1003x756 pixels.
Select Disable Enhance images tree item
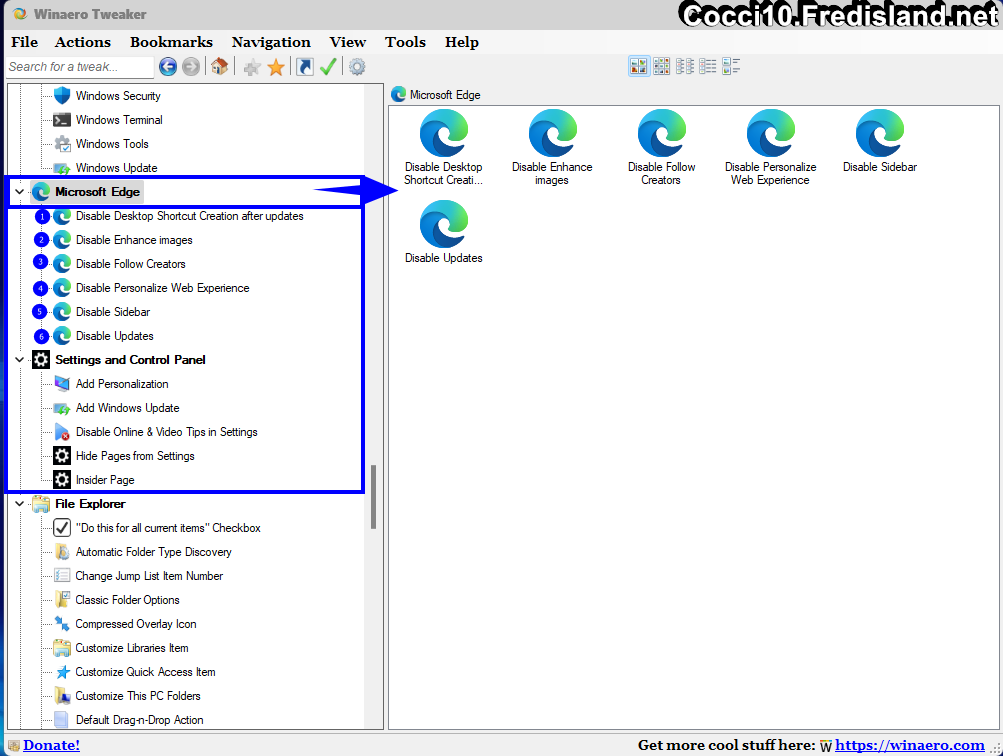pyautogui.click(x=134, y=240)
